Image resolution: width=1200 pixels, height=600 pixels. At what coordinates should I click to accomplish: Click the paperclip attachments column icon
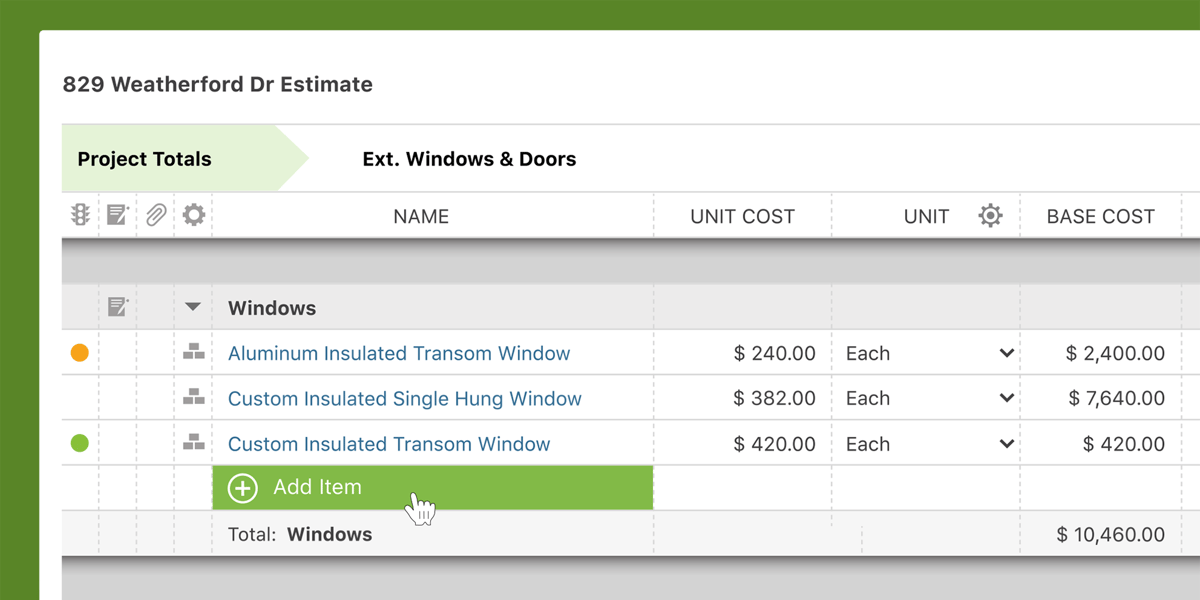click(x=155, y=214)
